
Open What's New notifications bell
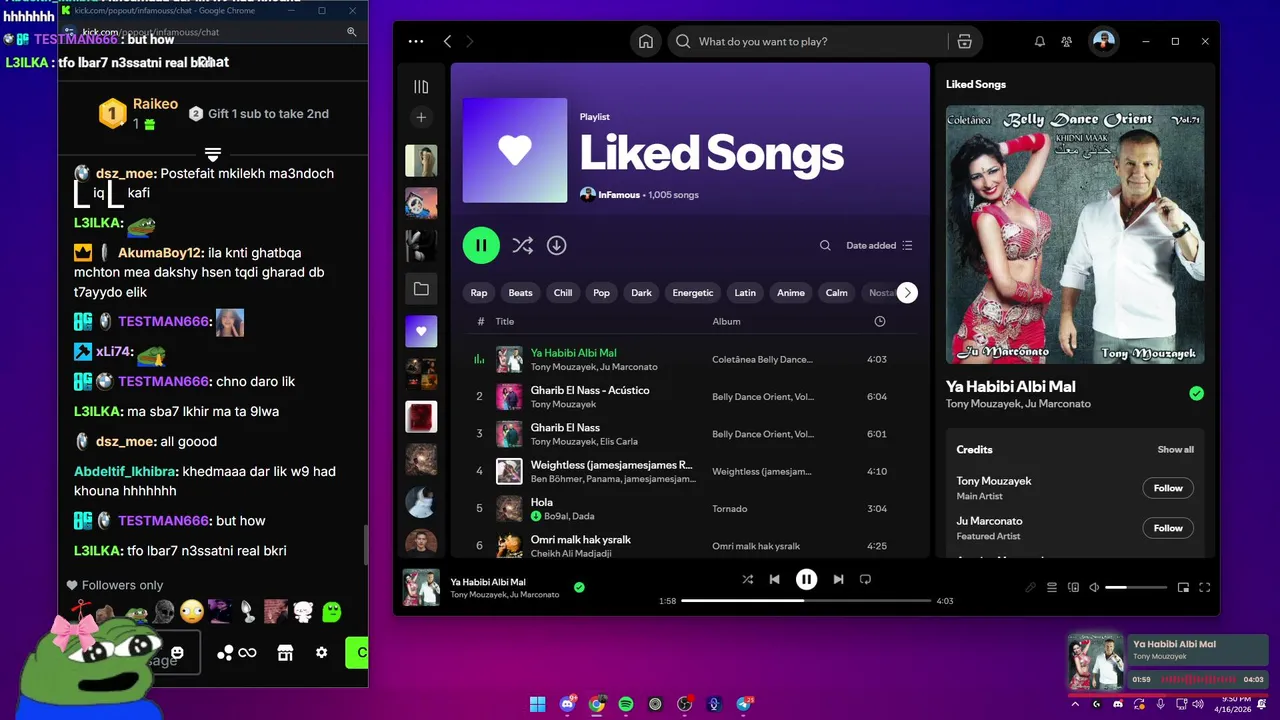pos(1039,42)
